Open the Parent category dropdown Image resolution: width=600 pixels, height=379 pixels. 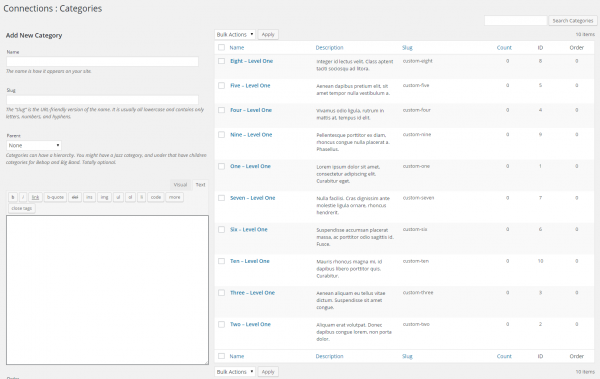pos(34,145)
